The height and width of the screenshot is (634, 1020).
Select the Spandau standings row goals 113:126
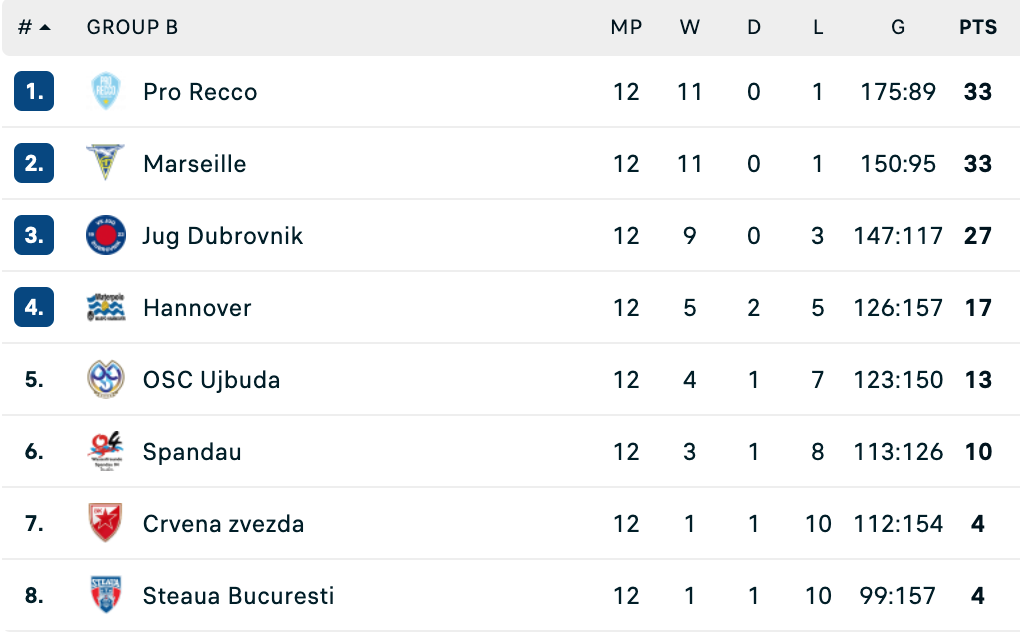898,452
